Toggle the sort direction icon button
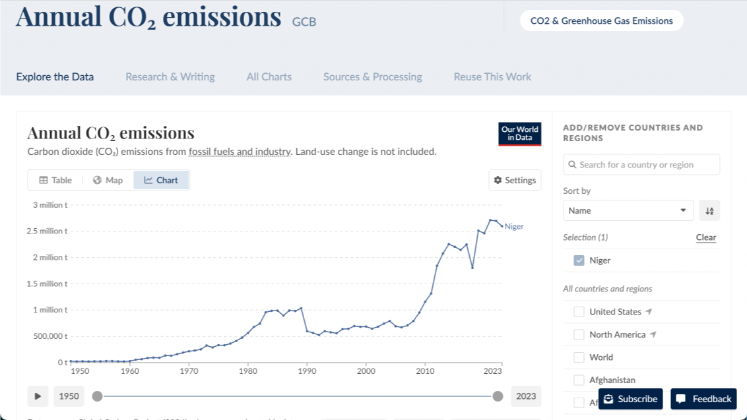Image resolution: width=747 pixels, height=420 pixels. tap(709, 211)
